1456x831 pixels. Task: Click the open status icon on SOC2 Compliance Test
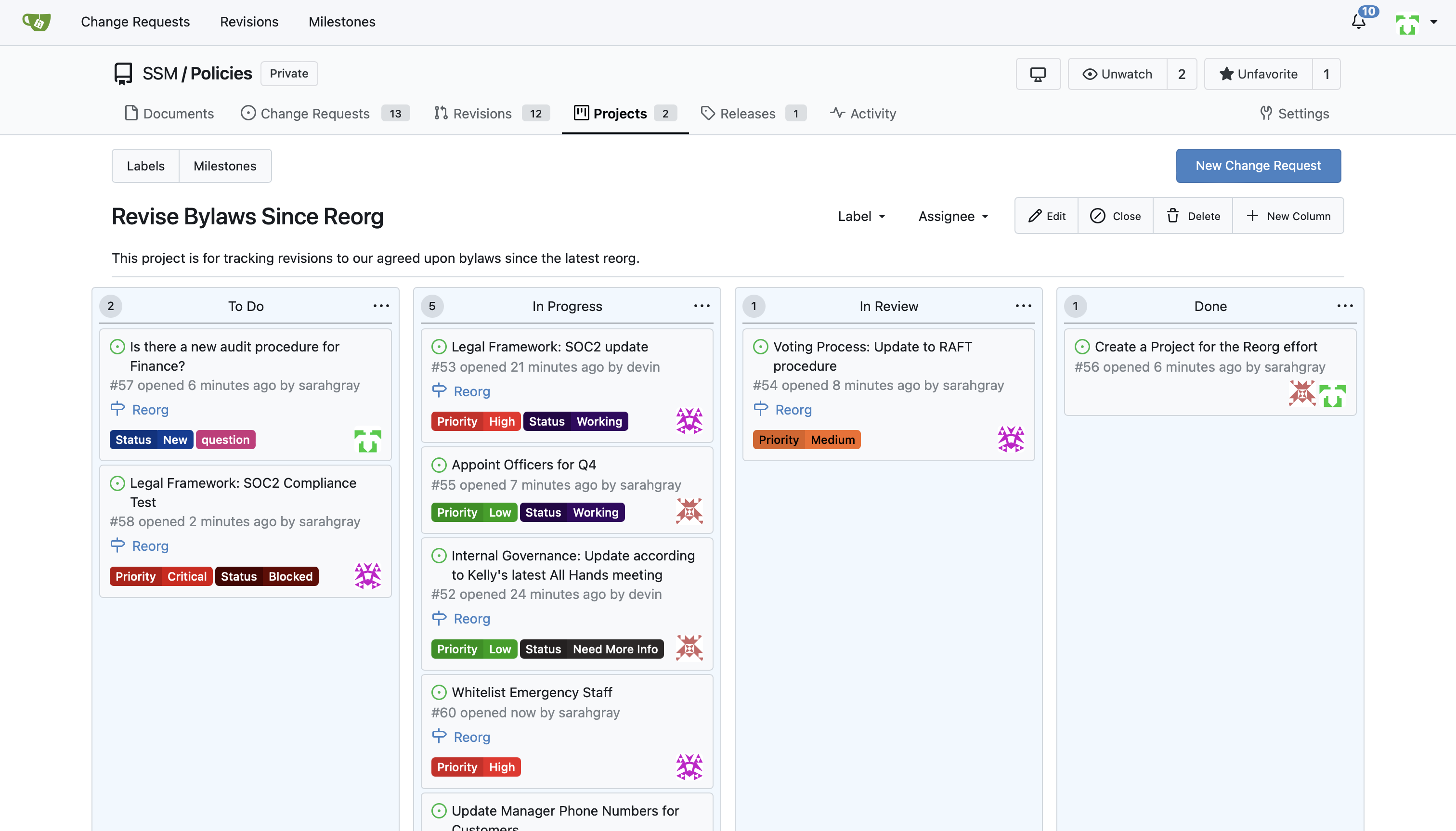(117, 483)
